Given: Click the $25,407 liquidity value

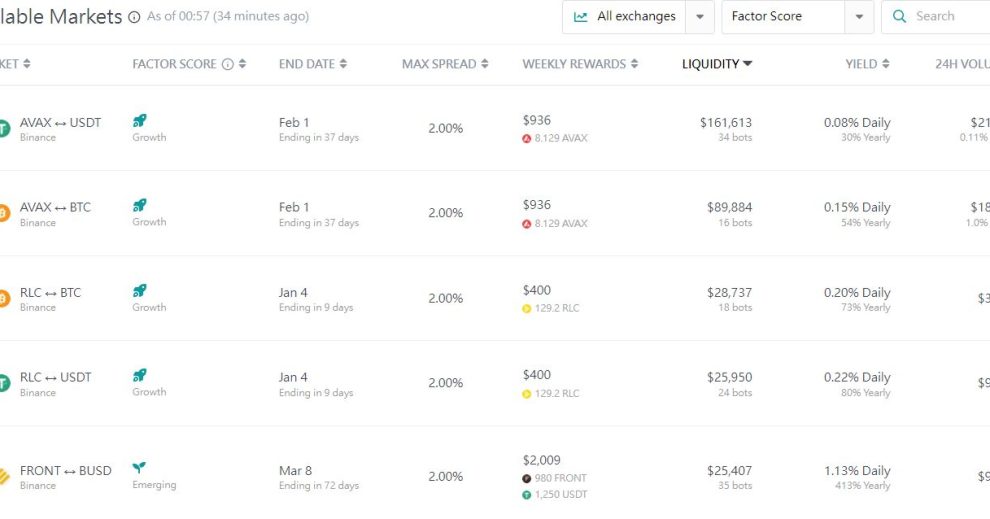Looking at the screenshot, I should [x=729, y=470].
